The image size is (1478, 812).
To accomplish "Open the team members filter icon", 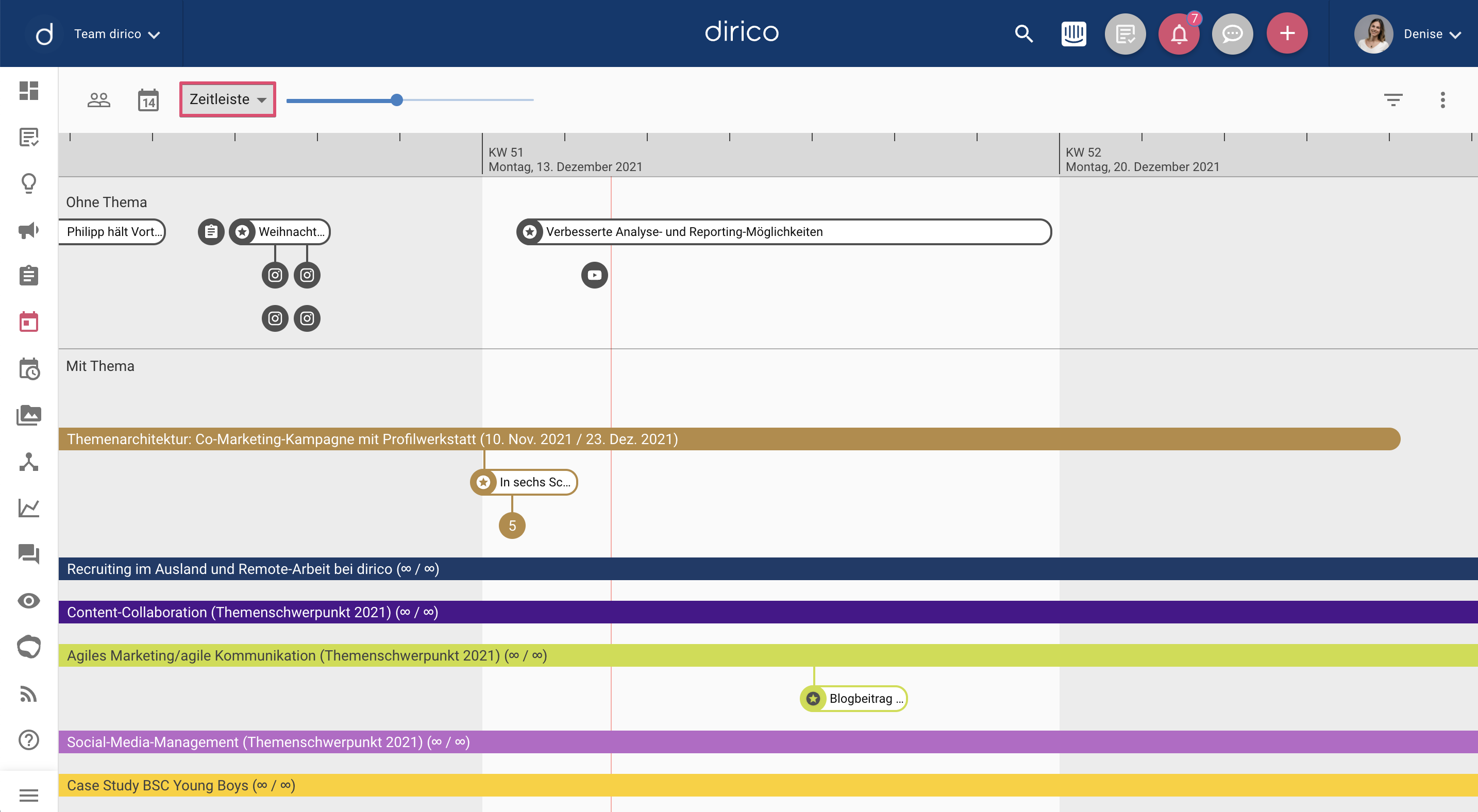I will [x=98, y=100].
